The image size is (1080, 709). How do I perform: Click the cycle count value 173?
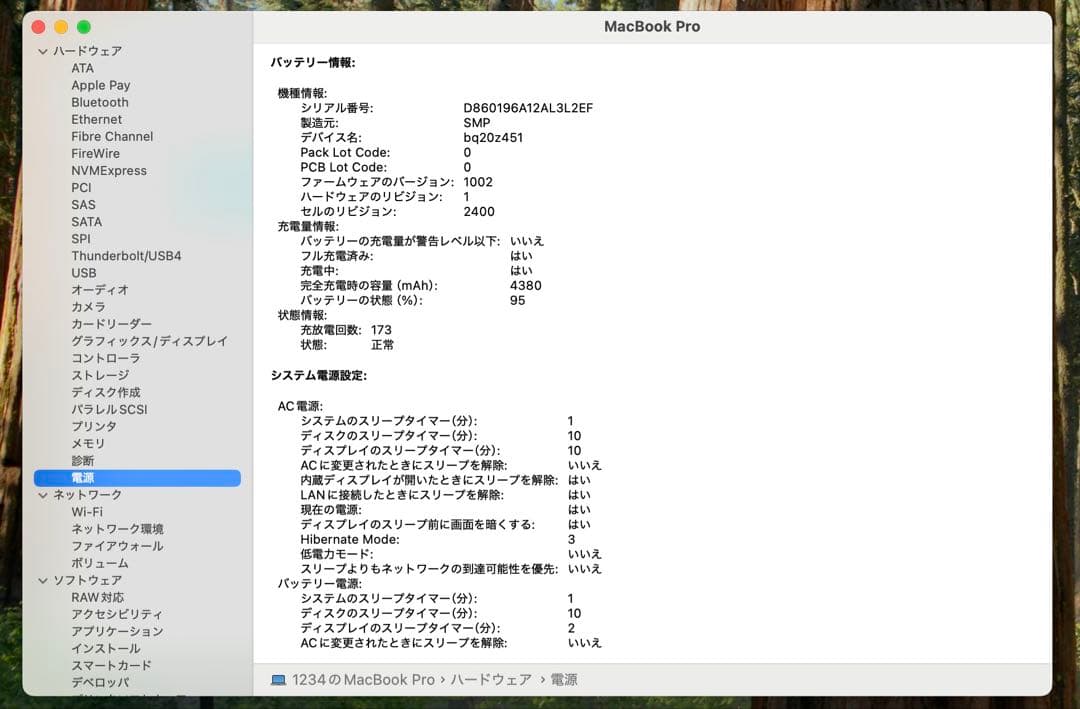(381, 330)
